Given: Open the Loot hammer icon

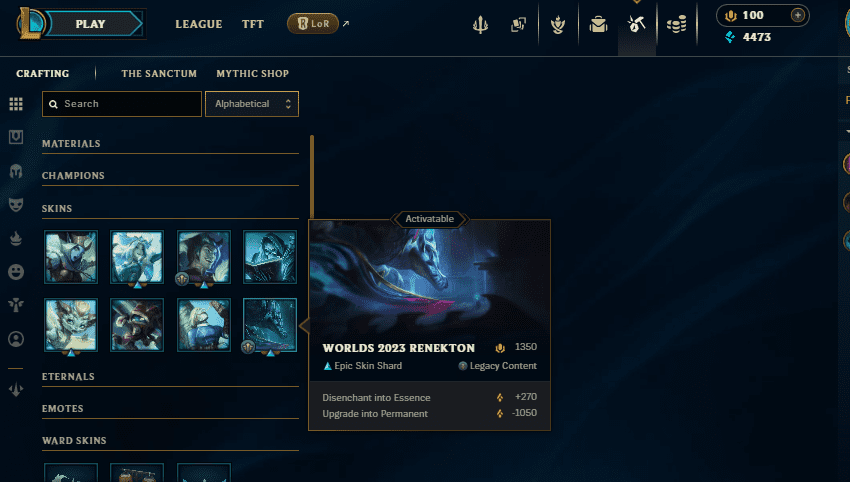Looking at the screenshot, I should (636, 24).
